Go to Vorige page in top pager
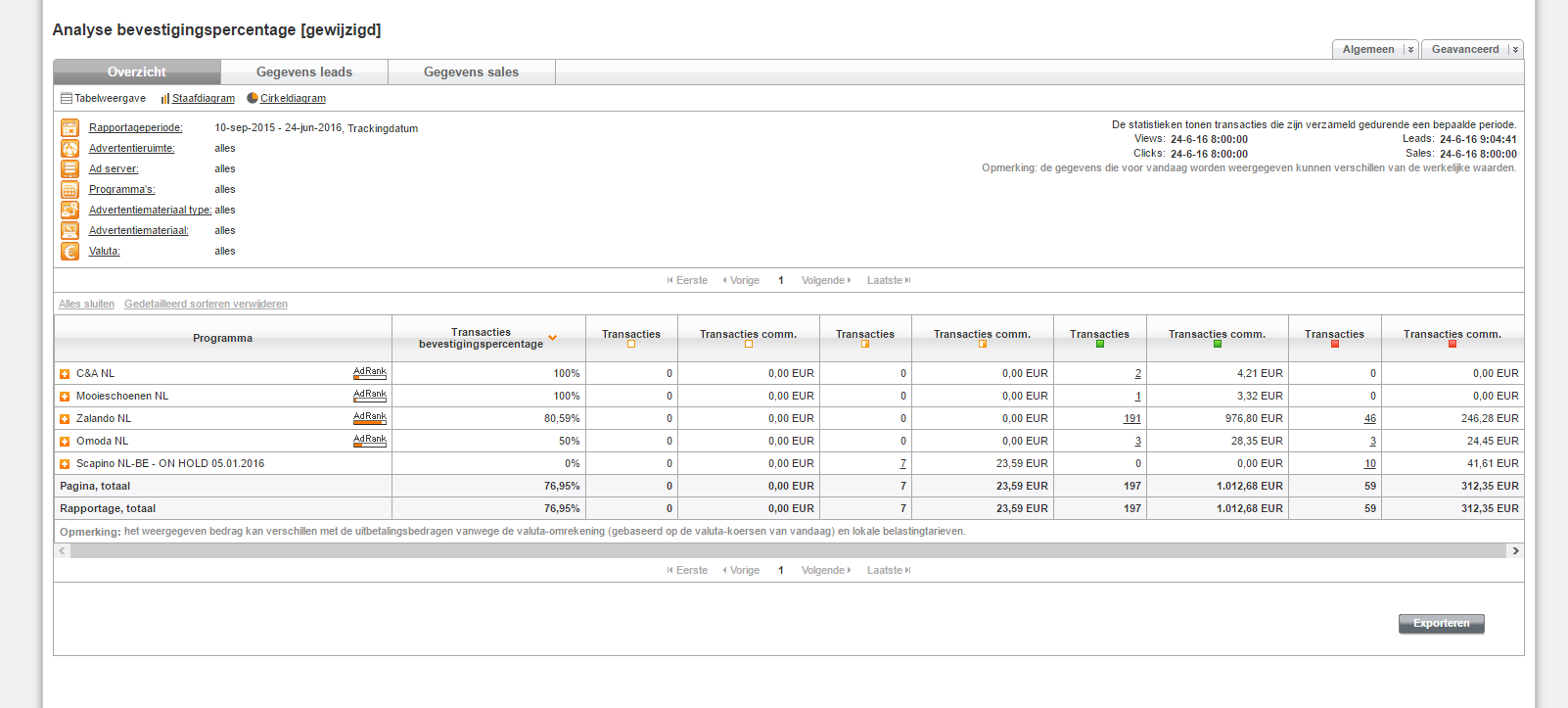This screenshot has width=1568, height=708. click(741, 281)
